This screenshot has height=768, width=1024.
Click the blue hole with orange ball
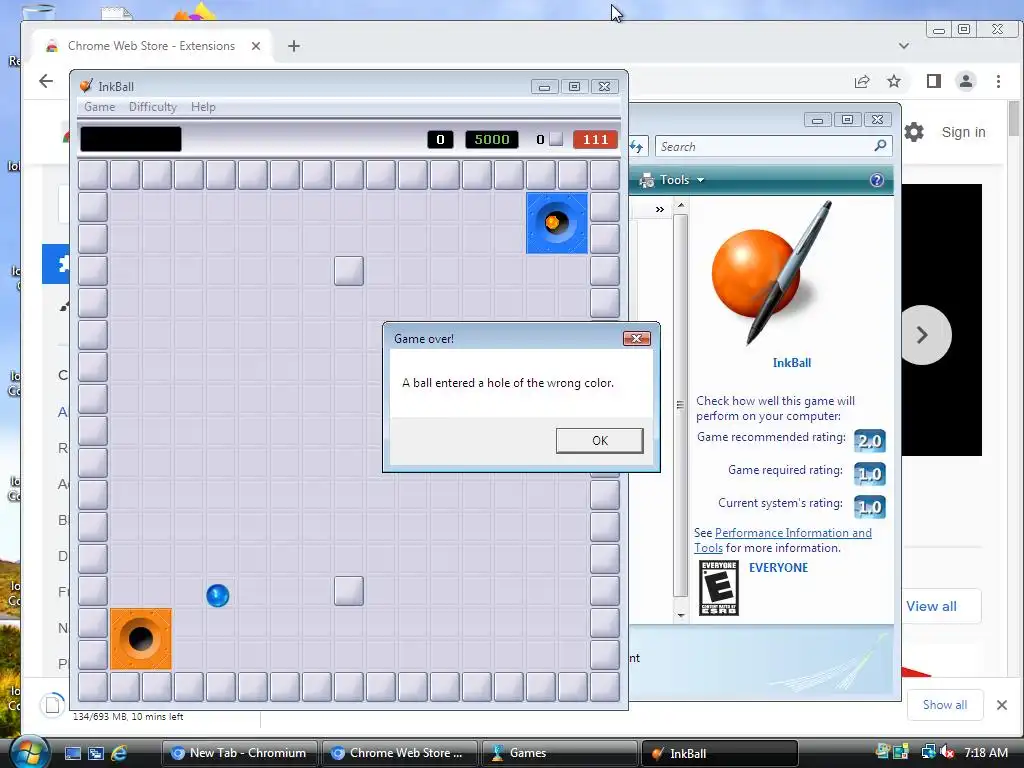[x=556, y=223]
